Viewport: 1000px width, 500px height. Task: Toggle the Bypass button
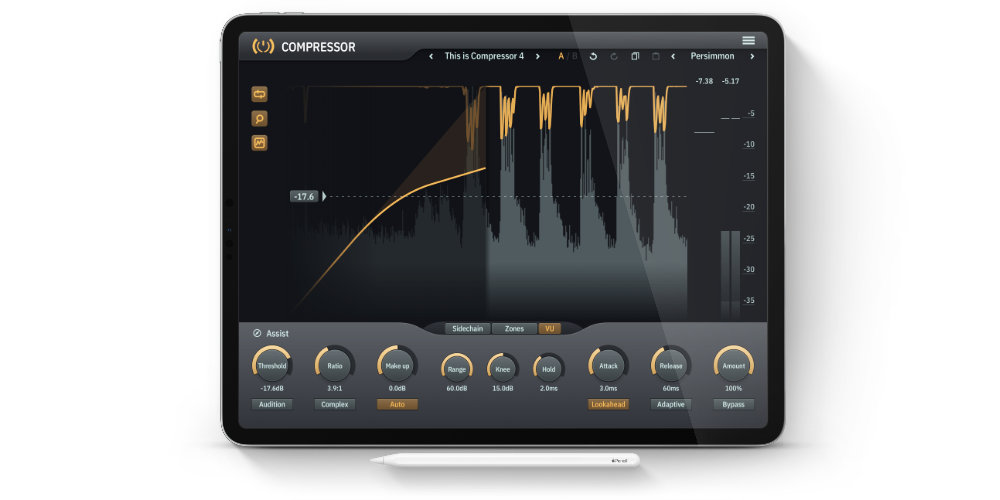(733, 404)
